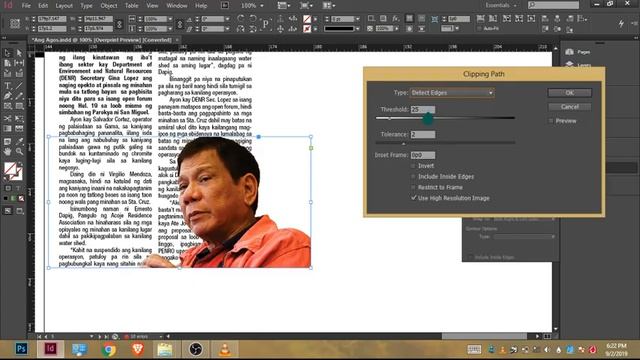Click OK in Clipping Path dialog
The image size is (640, 360).
pos(569,93)
